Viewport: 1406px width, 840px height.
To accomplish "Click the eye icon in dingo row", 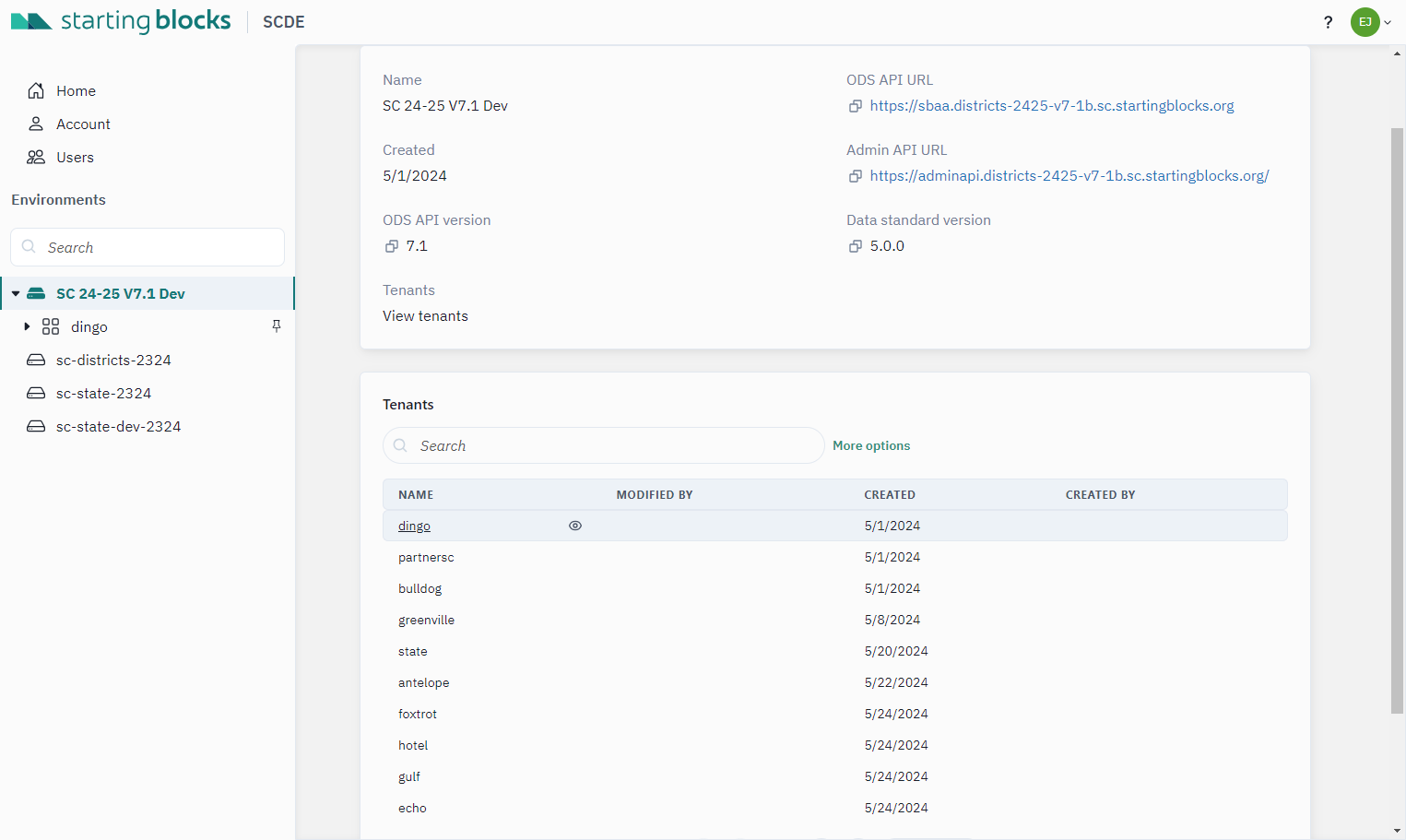I will click(575, 526).
